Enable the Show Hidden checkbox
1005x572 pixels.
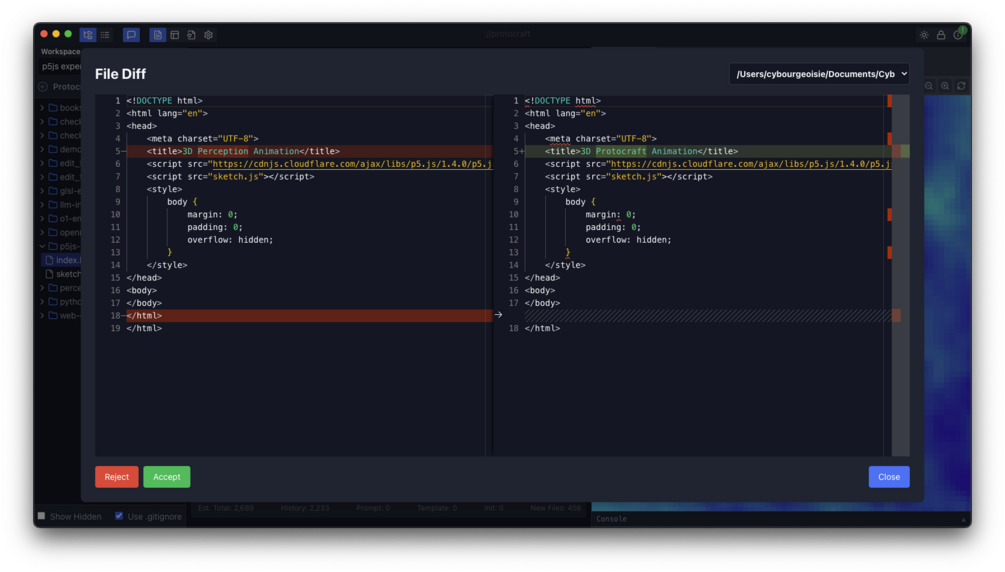42,516
